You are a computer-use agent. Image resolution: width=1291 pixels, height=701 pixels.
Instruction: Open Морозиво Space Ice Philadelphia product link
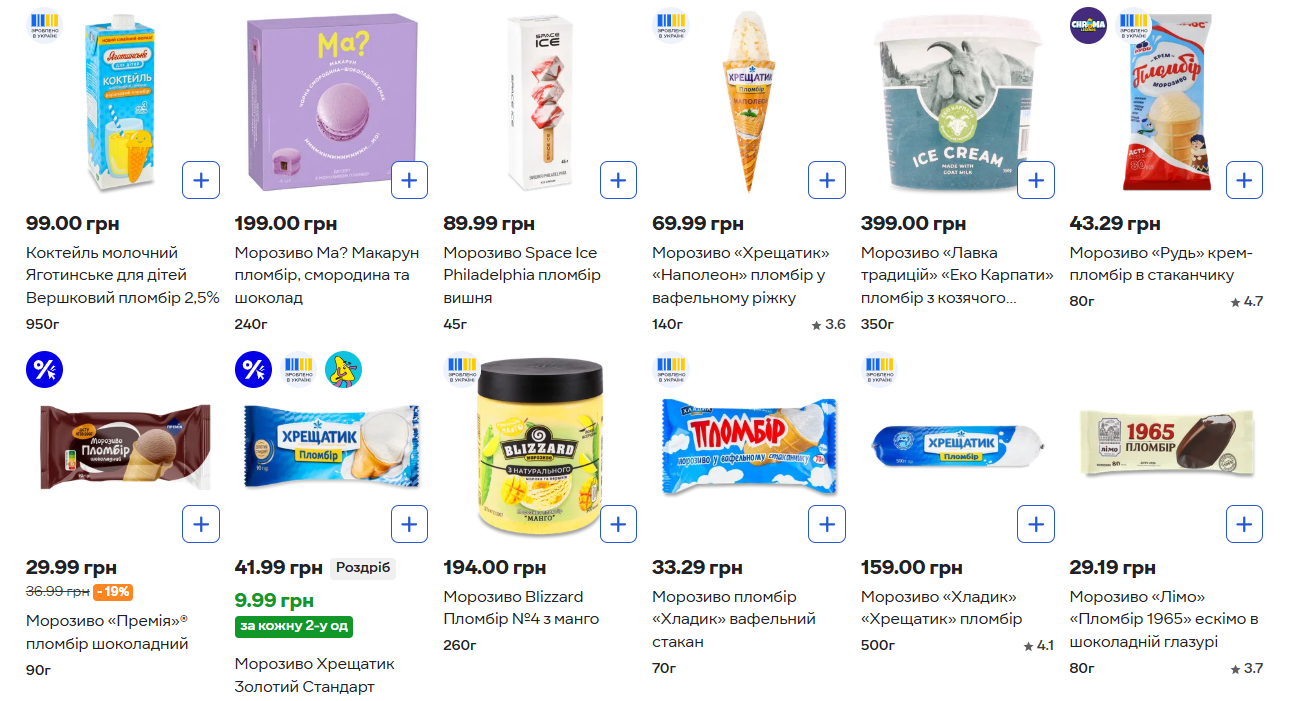pos(522,275)
